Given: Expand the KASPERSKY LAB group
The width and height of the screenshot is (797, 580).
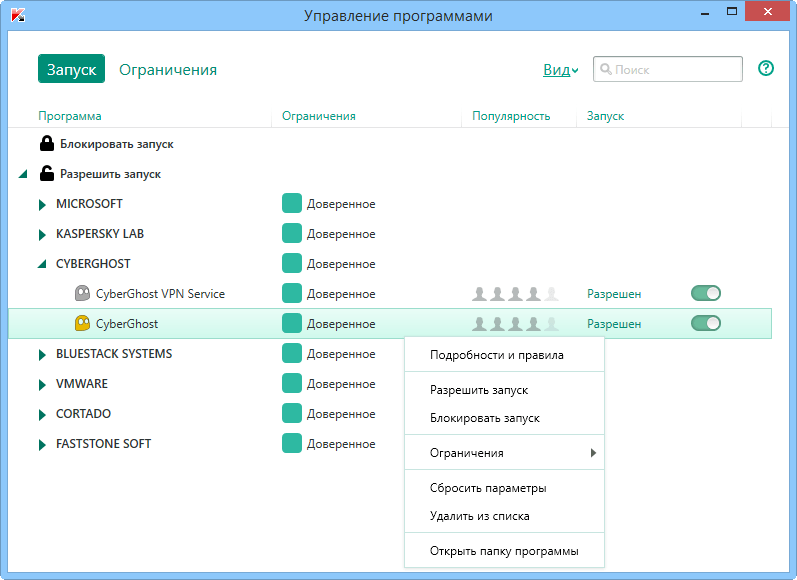Looking at the screenshot, I should [x=42, y=235].
